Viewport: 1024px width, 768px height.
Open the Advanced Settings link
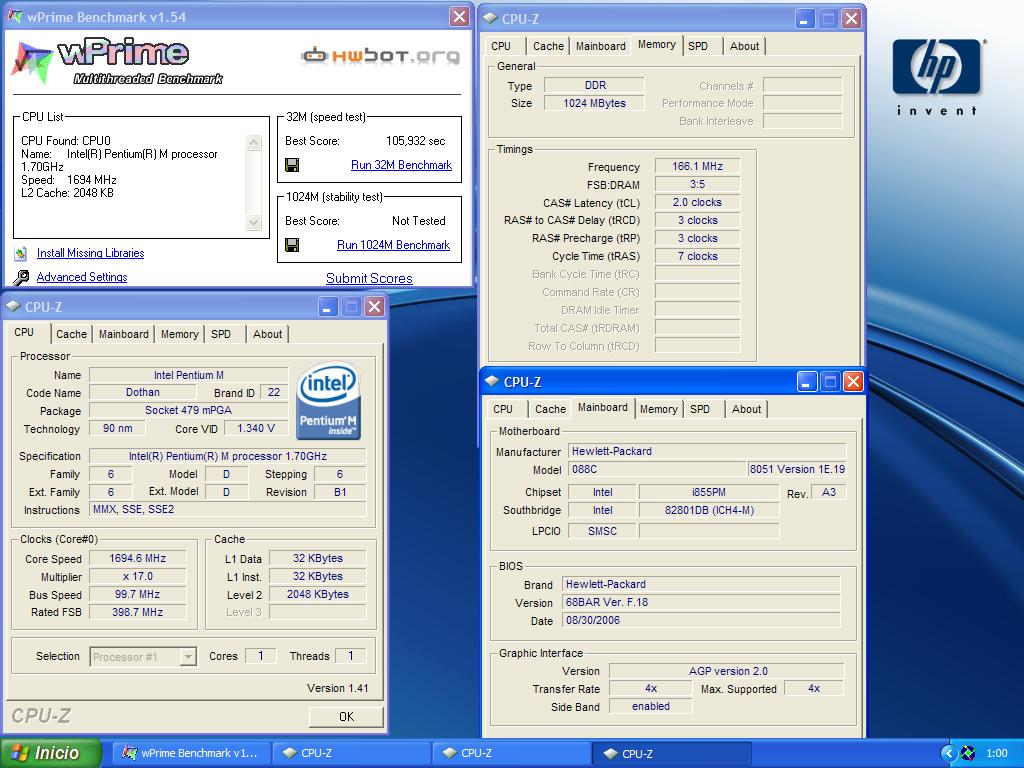pos(82,277)
